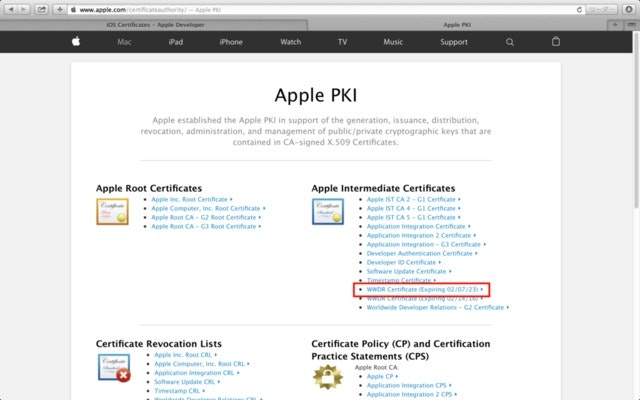The image size is (640, 400).
Task: Download the Apple Inc. Root Certificate
Action: click(x=189, y=199)
